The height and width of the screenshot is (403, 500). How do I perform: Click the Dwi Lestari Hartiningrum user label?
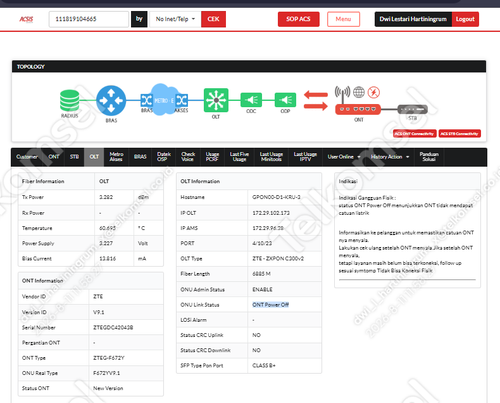point(413,19)
